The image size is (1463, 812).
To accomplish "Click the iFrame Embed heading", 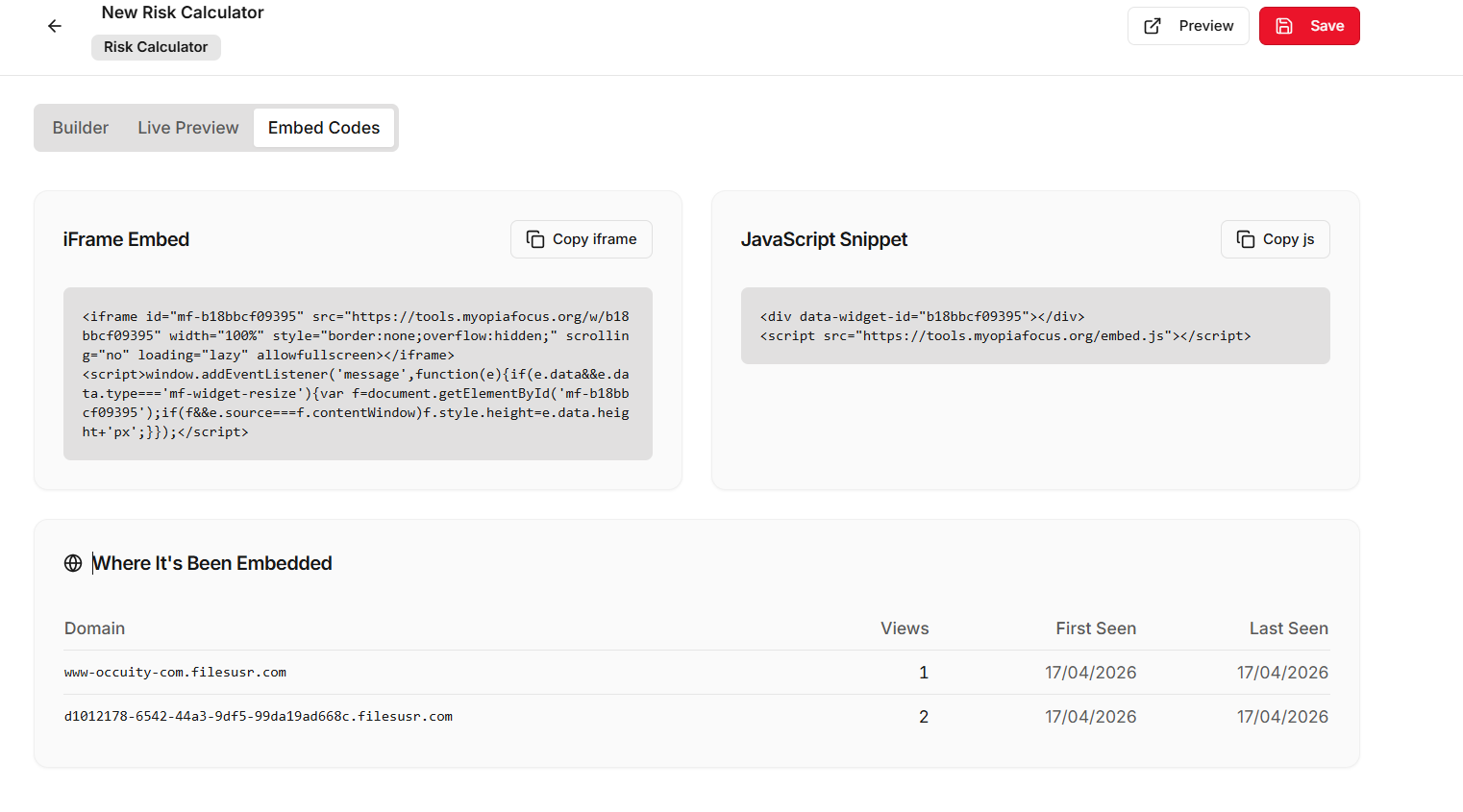I will [126, 239].
